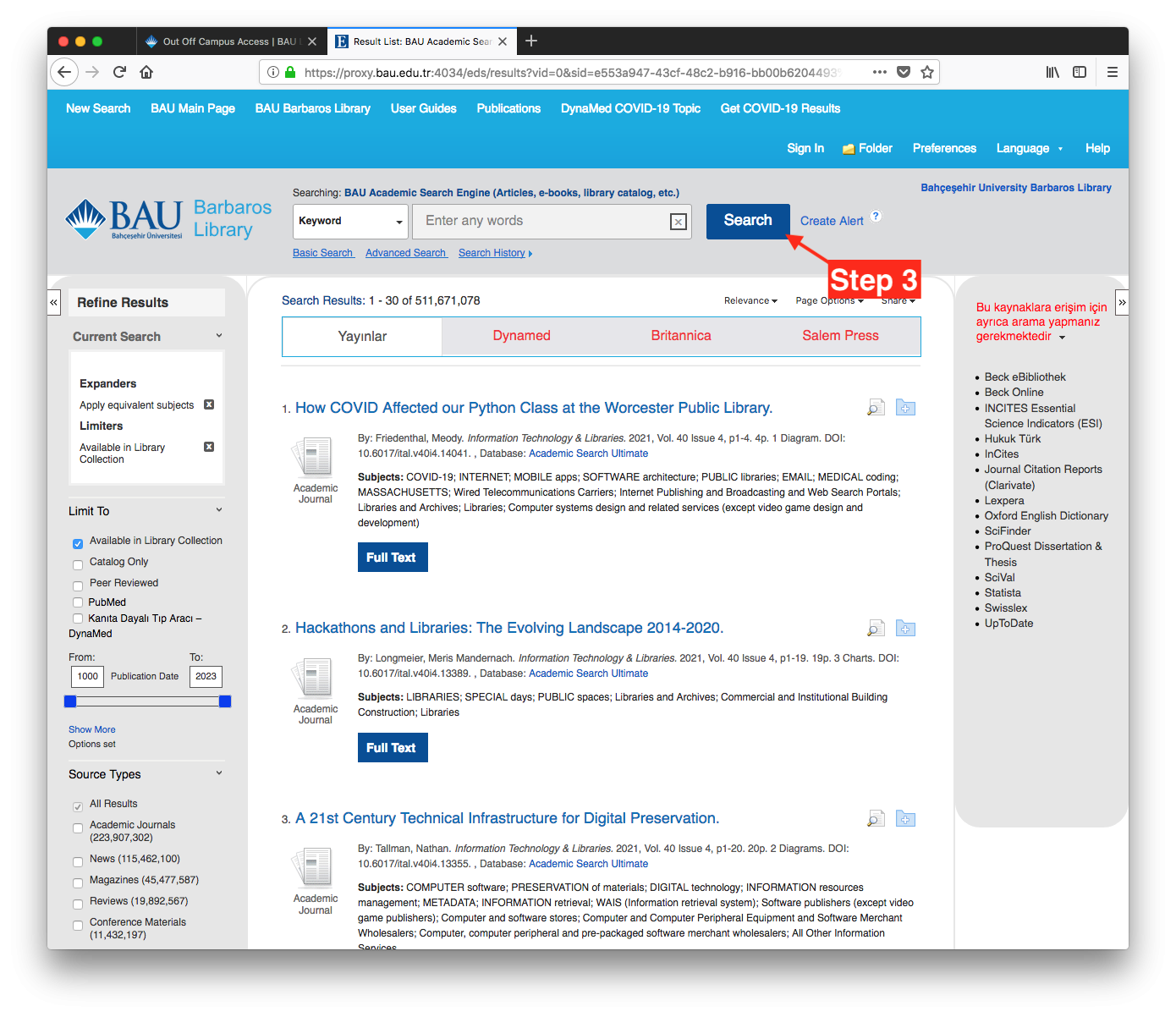Click the browser back arrow button
The height and width of the screenshot is (1017, 1176).
64,72
